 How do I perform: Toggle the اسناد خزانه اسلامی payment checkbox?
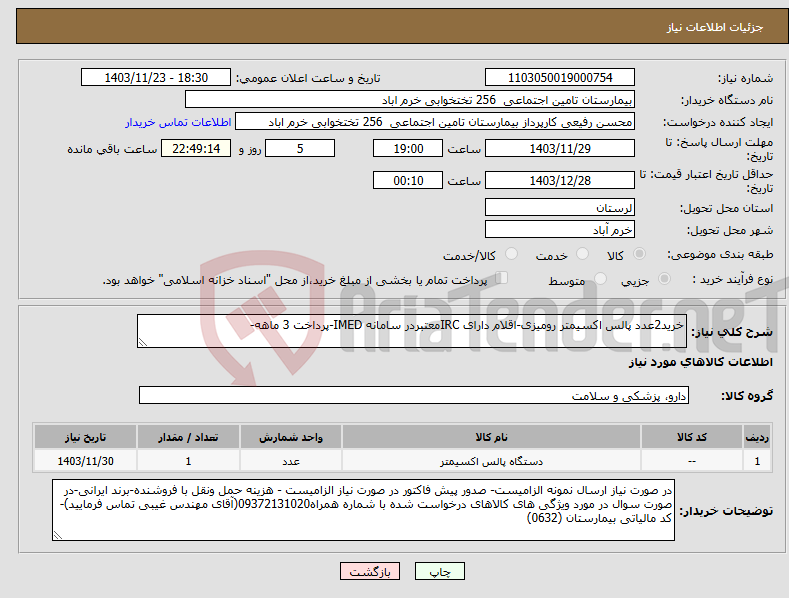tap(501, 278)
